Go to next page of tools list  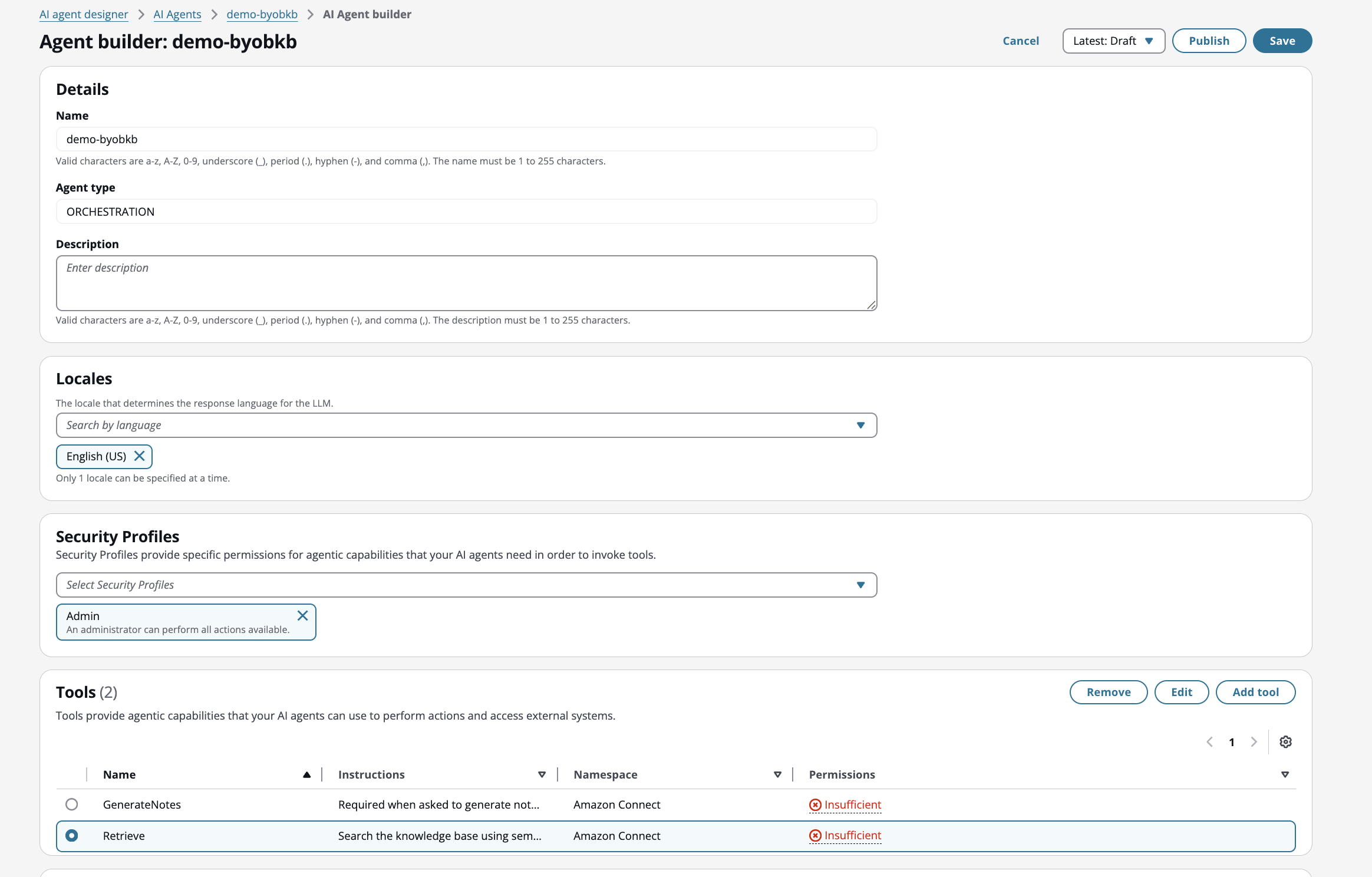pos(1253,741)
